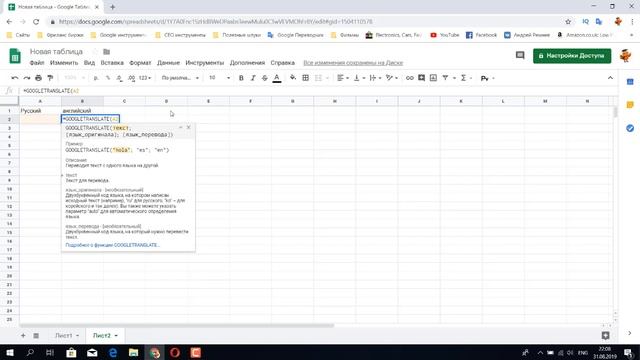This screenshot has width=640, height=360.
Task: Open the font size dropdown
Action: [220, 78]
